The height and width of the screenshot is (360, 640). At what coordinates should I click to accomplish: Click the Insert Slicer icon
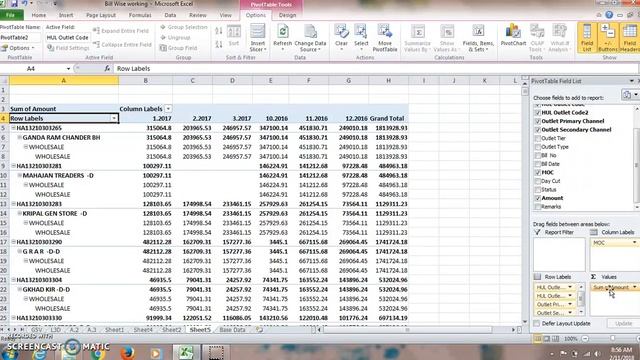[x=258, y=38]
